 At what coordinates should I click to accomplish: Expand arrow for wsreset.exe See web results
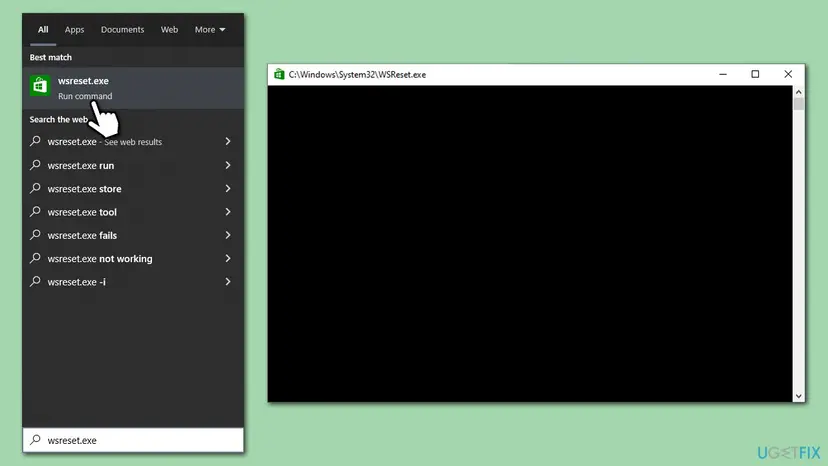tap(228, 142)
